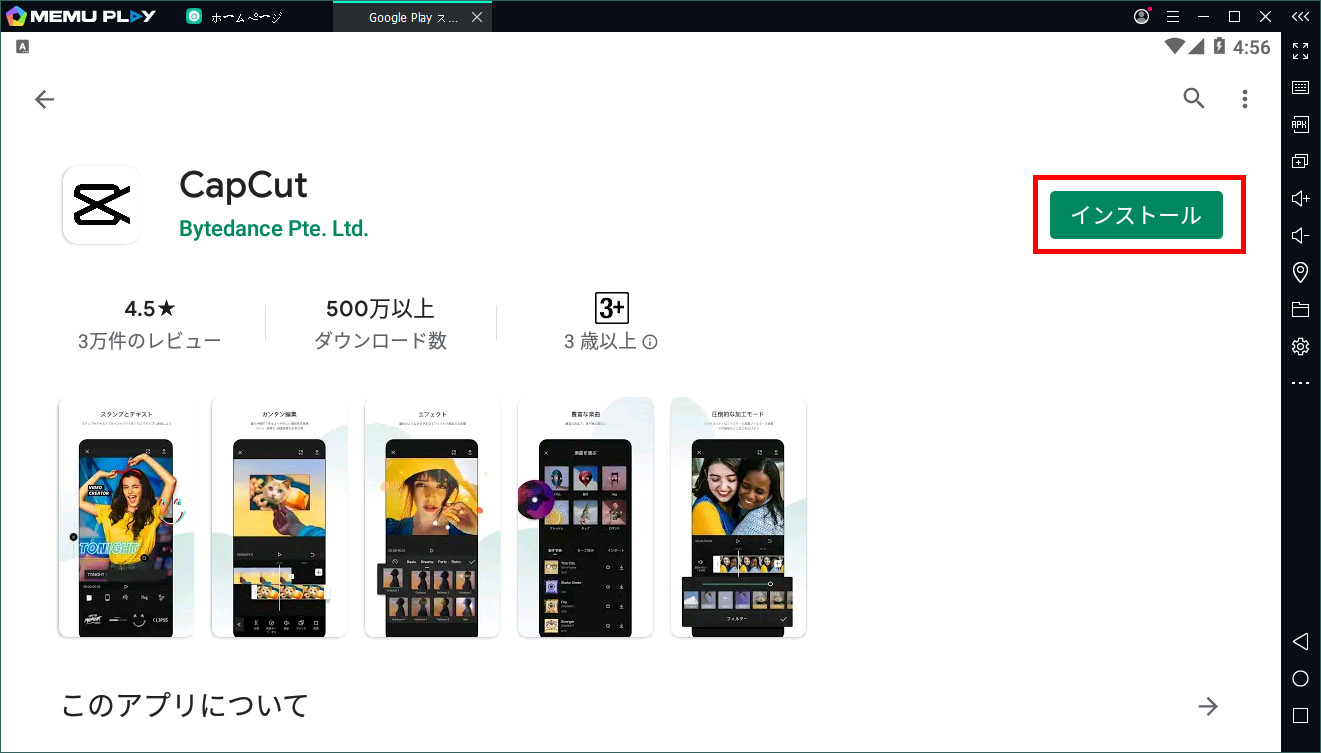Click the Android home circle button

pos(1300,678)
